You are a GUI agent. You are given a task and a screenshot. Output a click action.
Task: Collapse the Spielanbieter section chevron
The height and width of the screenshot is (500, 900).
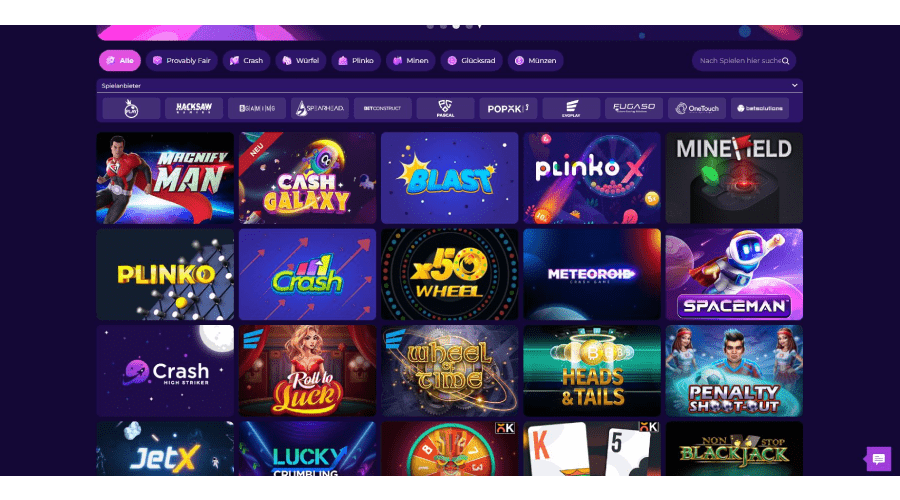[794, 86]
